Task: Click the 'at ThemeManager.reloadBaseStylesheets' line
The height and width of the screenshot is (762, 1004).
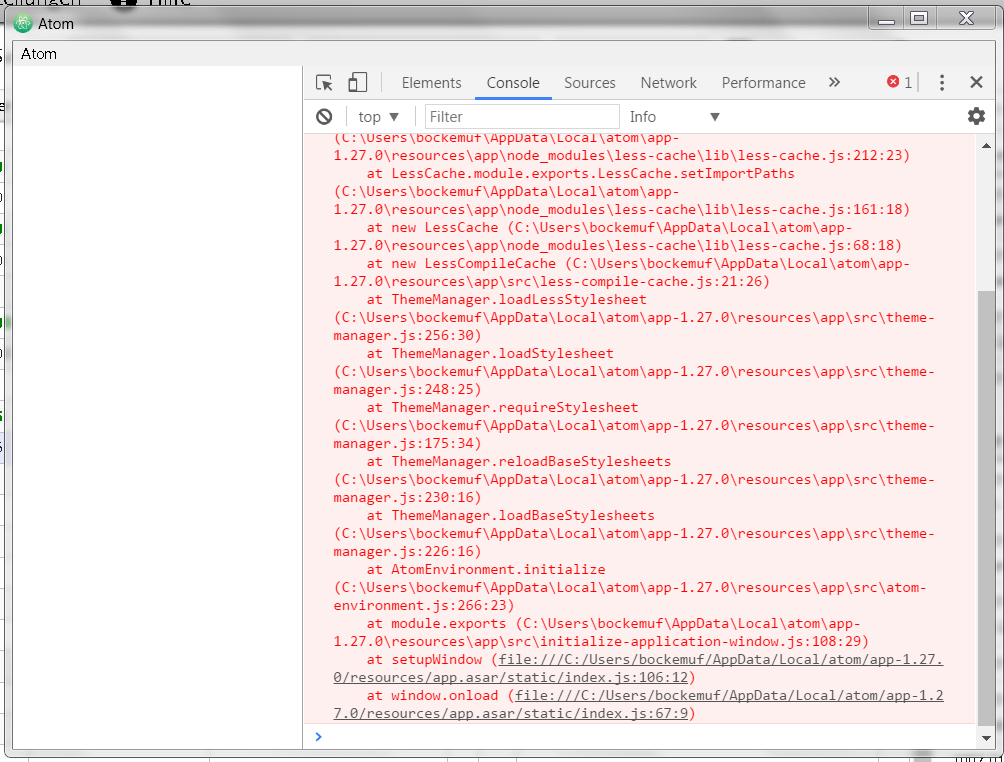Action: (x=519, y=461)
